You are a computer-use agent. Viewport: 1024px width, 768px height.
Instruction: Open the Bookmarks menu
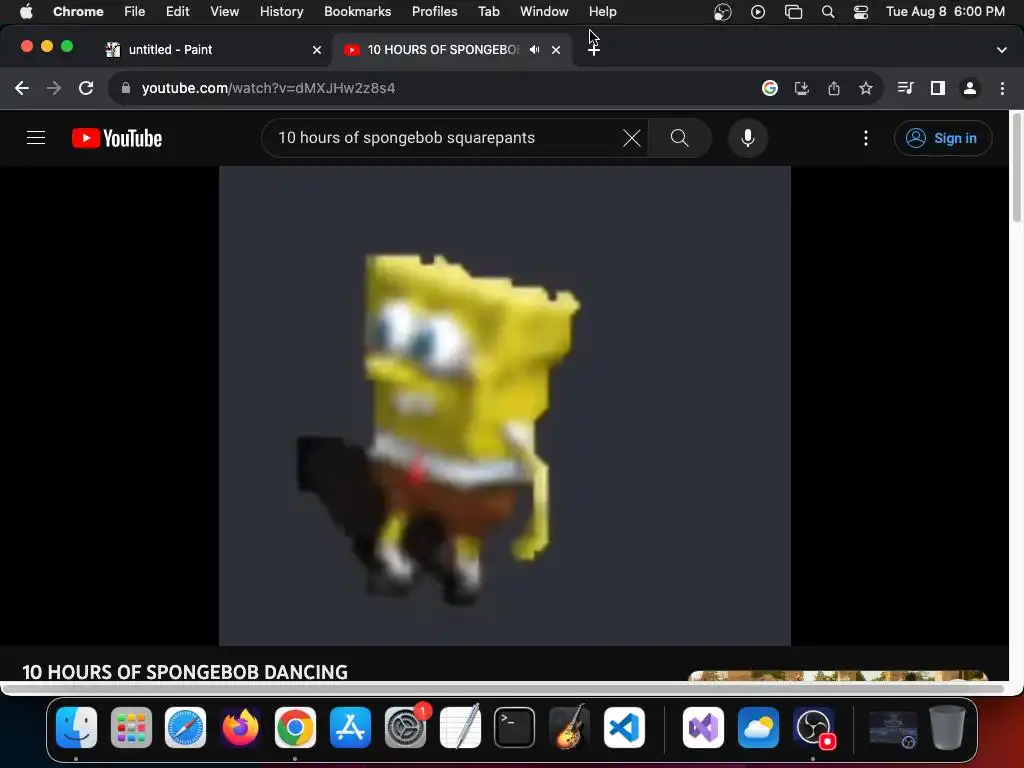[x=357, y=12]
